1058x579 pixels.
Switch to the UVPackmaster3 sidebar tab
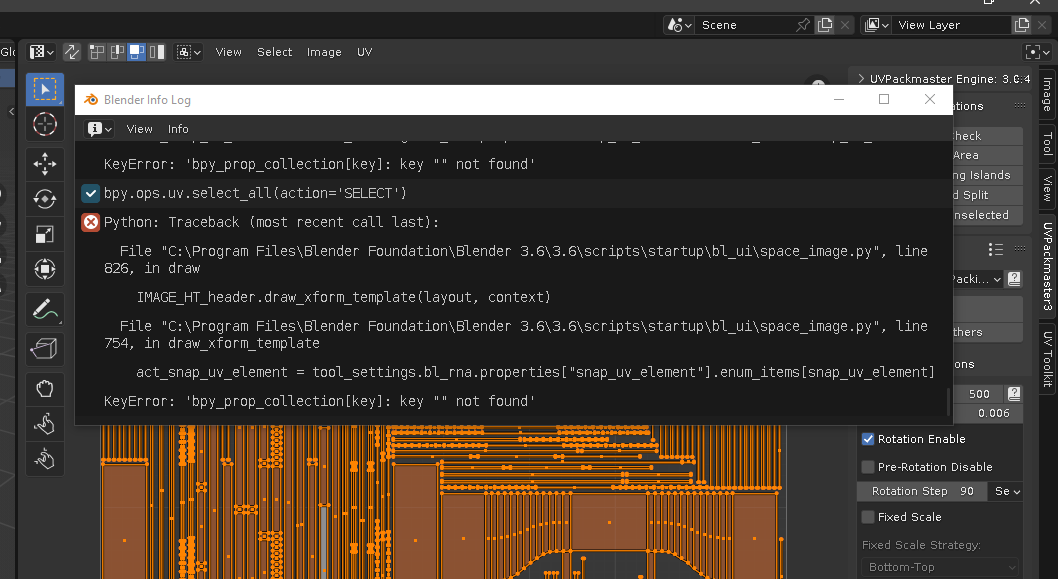coord(1047,267)
